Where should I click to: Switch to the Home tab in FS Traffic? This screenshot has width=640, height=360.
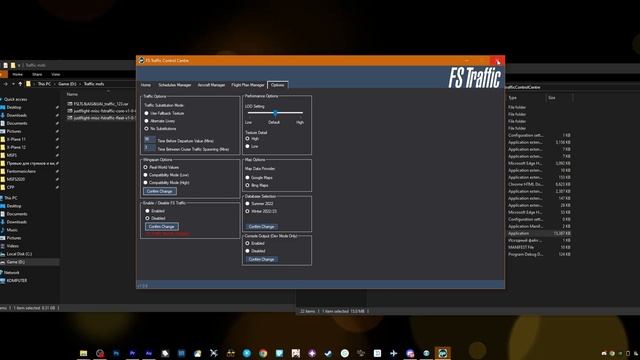point(146,85)
